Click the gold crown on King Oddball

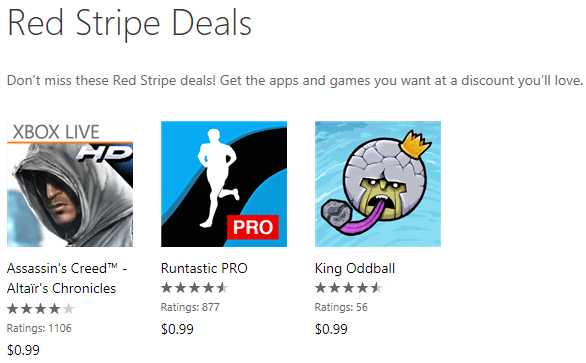point(416,144)
